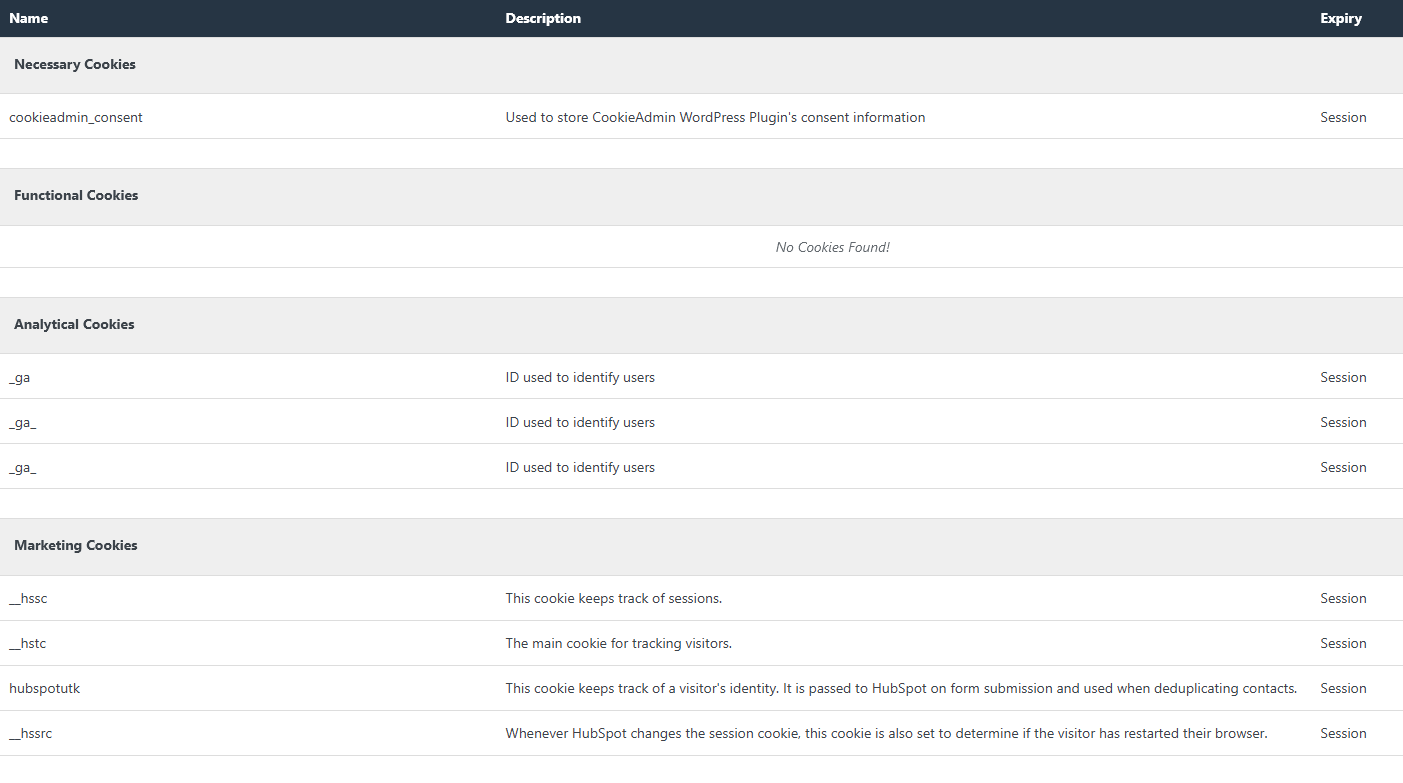1403x783 pixels.
Task: Click Session expiry in the __hstc row
Action: 1343,643
